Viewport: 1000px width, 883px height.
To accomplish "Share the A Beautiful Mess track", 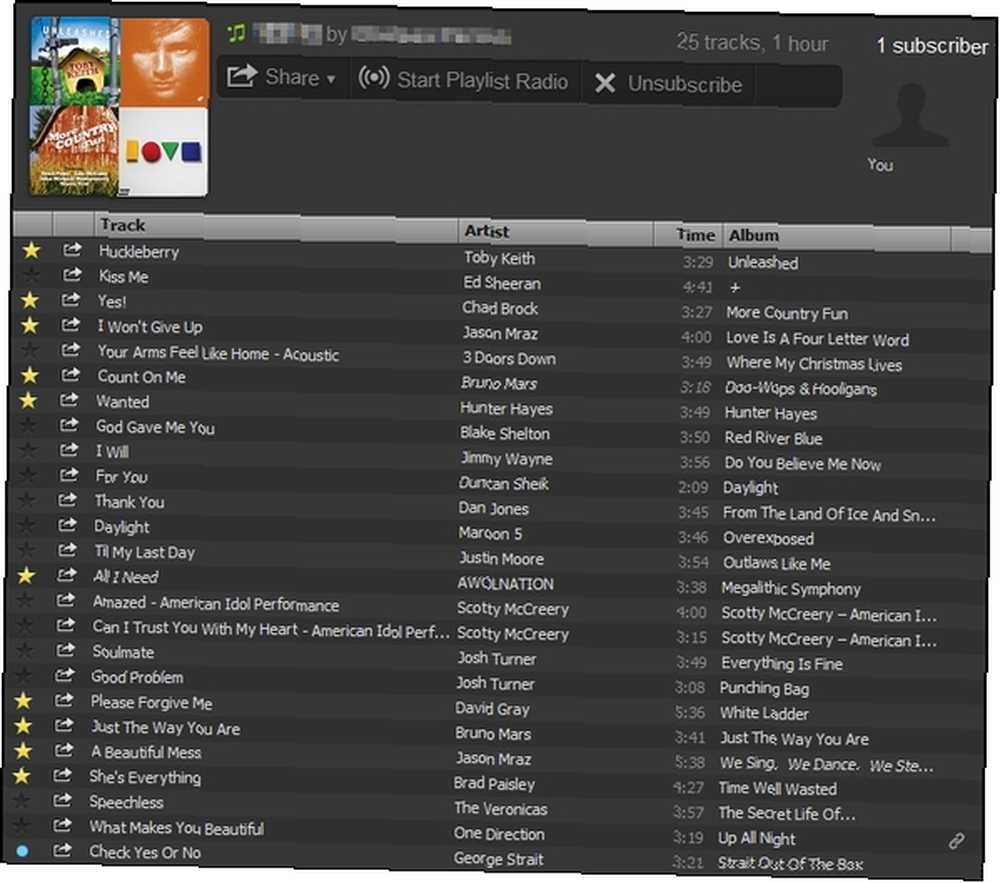I will (x=63, y=750).
